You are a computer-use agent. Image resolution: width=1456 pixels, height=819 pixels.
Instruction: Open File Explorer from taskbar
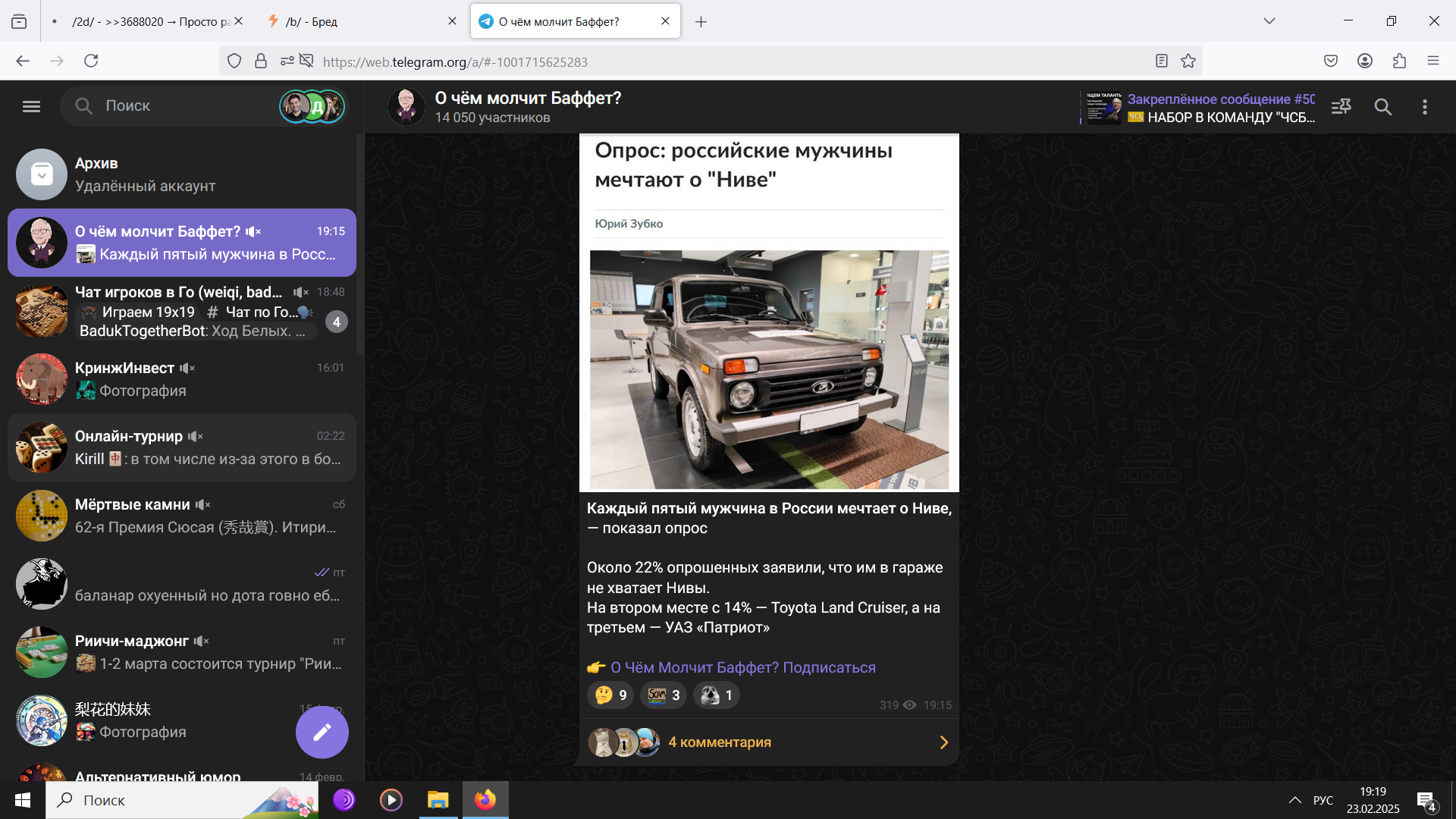[438, 800]
